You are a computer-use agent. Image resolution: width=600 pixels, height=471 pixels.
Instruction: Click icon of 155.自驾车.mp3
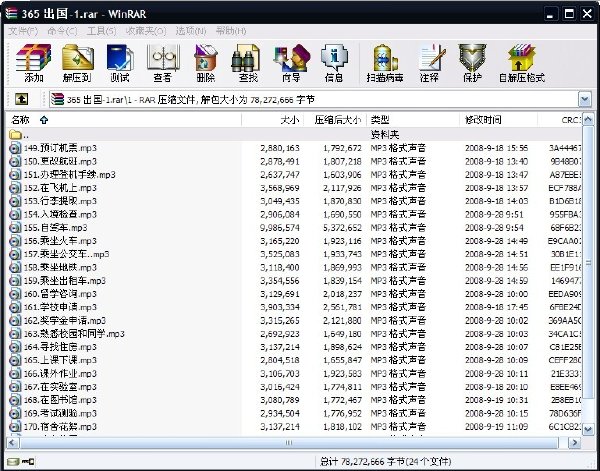click(15, 228)
